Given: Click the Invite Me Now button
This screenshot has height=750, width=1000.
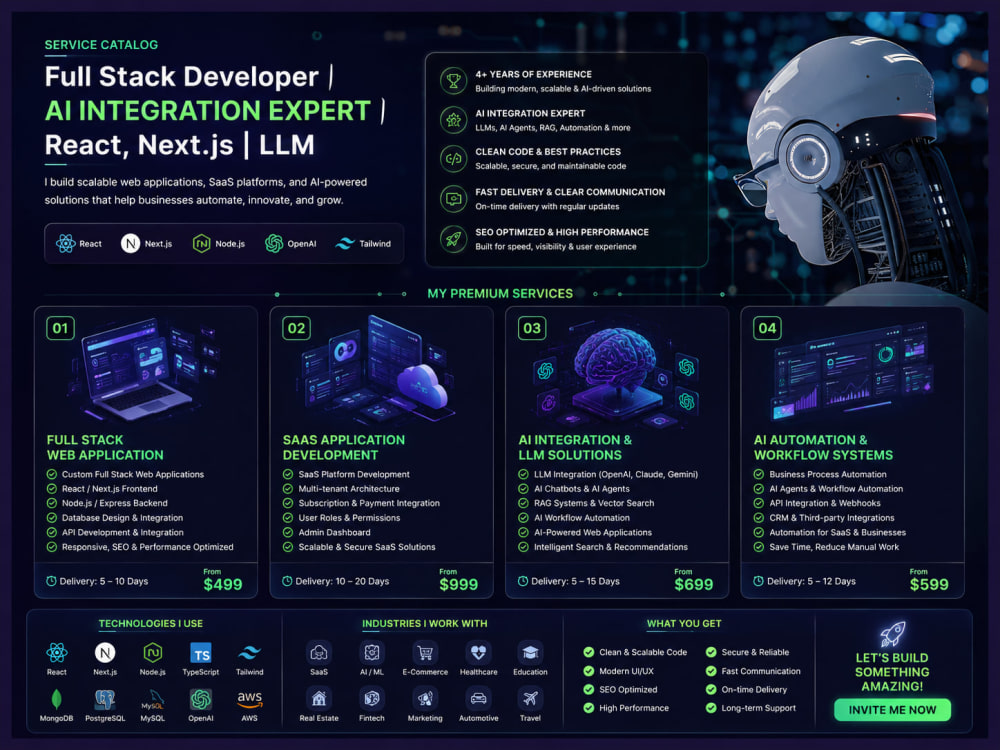Looking at the screenshot, I should pyautogui.click(x=892, y=710).
